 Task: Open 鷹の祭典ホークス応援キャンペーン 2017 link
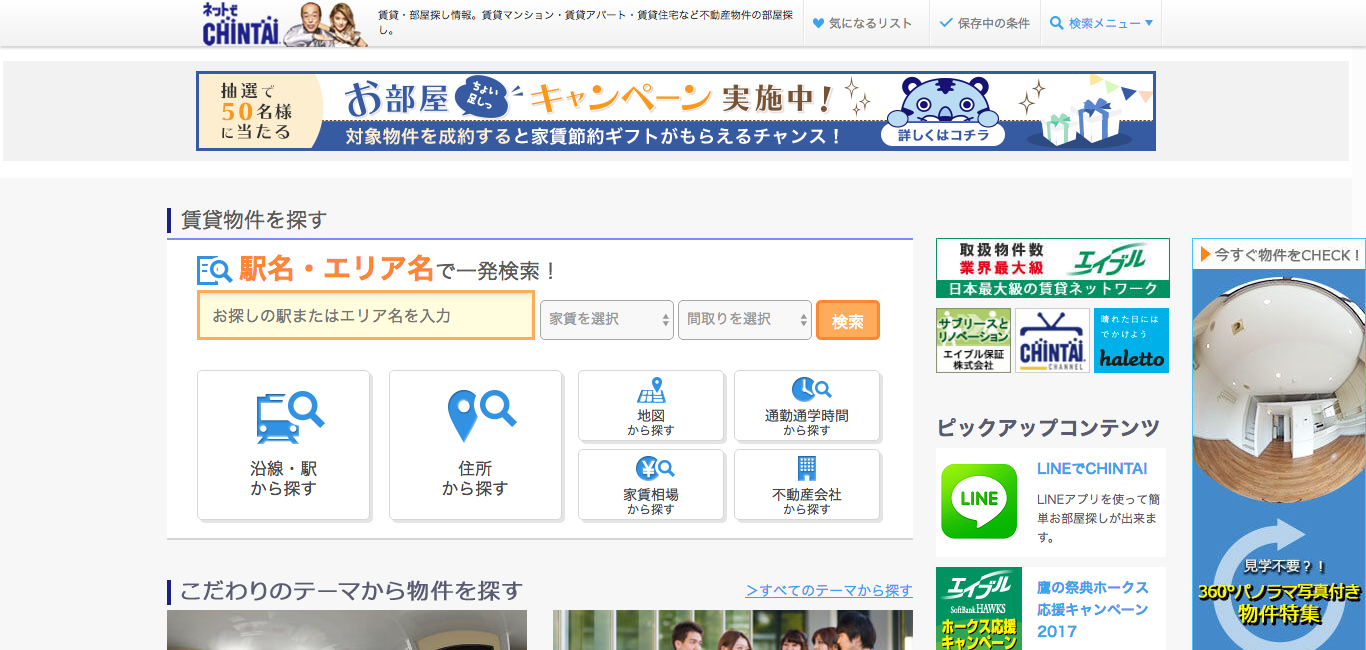coord(1093,609)
